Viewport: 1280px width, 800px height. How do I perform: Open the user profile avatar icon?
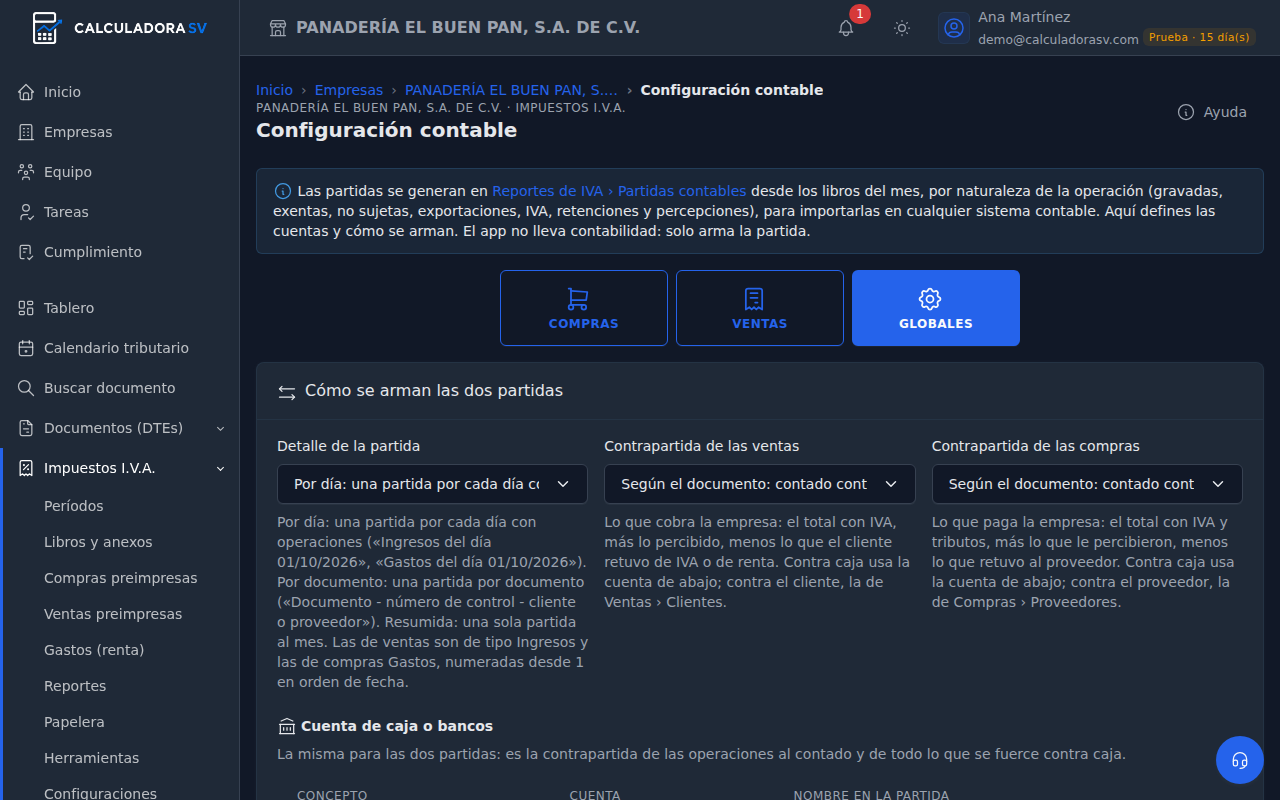click(954, 28)
